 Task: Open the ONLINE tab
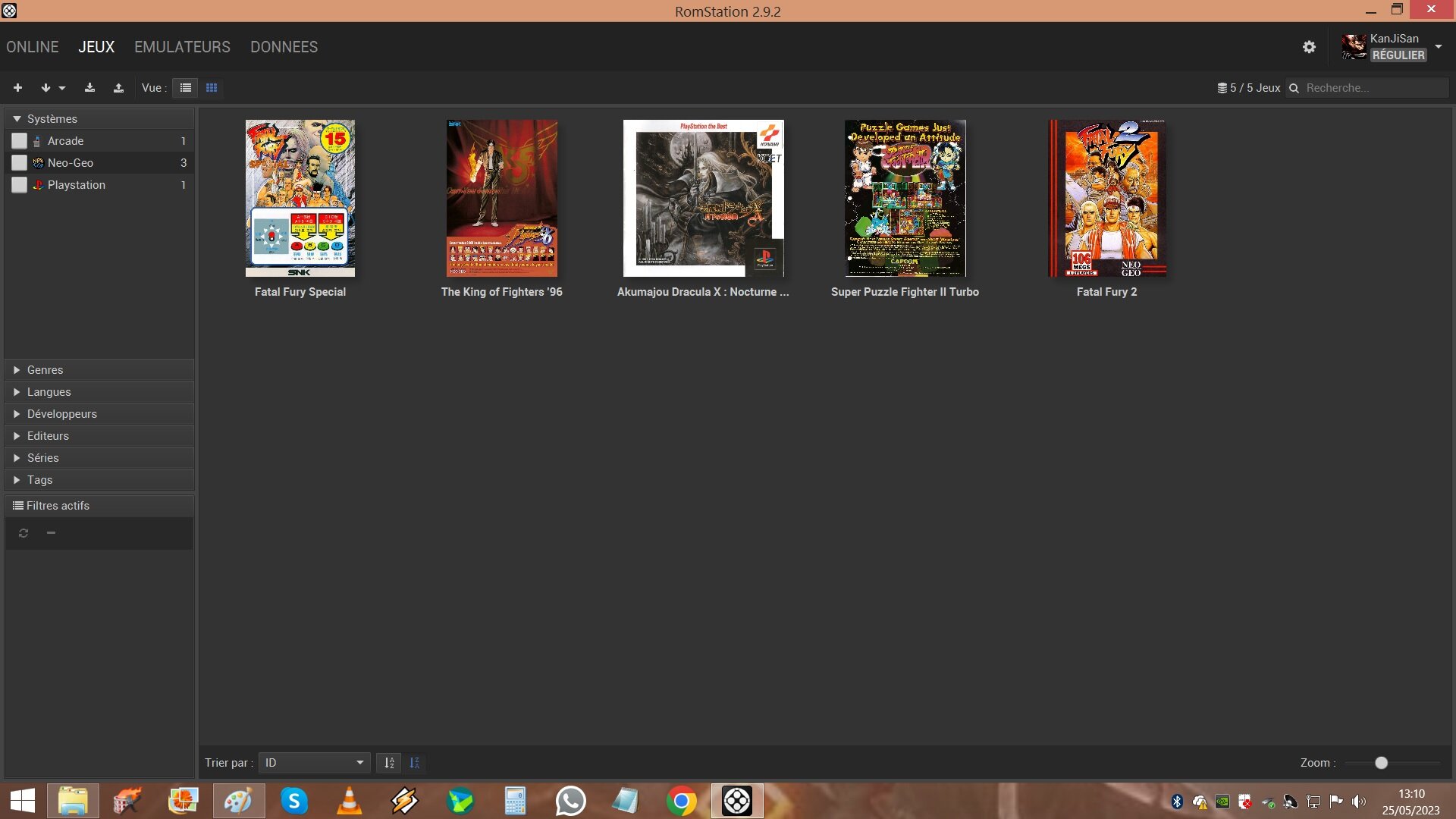tap(33, 47)
